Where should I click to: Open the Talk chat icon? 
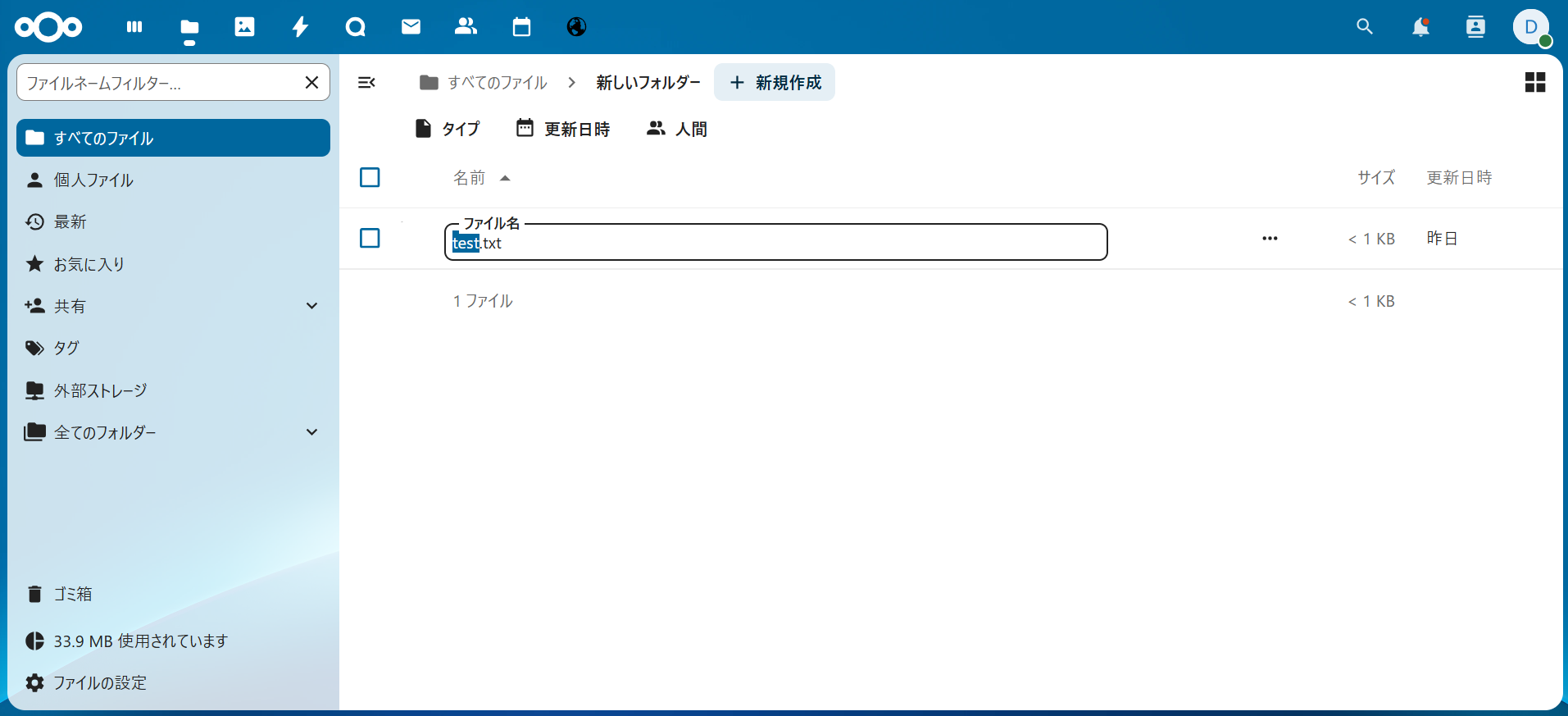(356, 27)
